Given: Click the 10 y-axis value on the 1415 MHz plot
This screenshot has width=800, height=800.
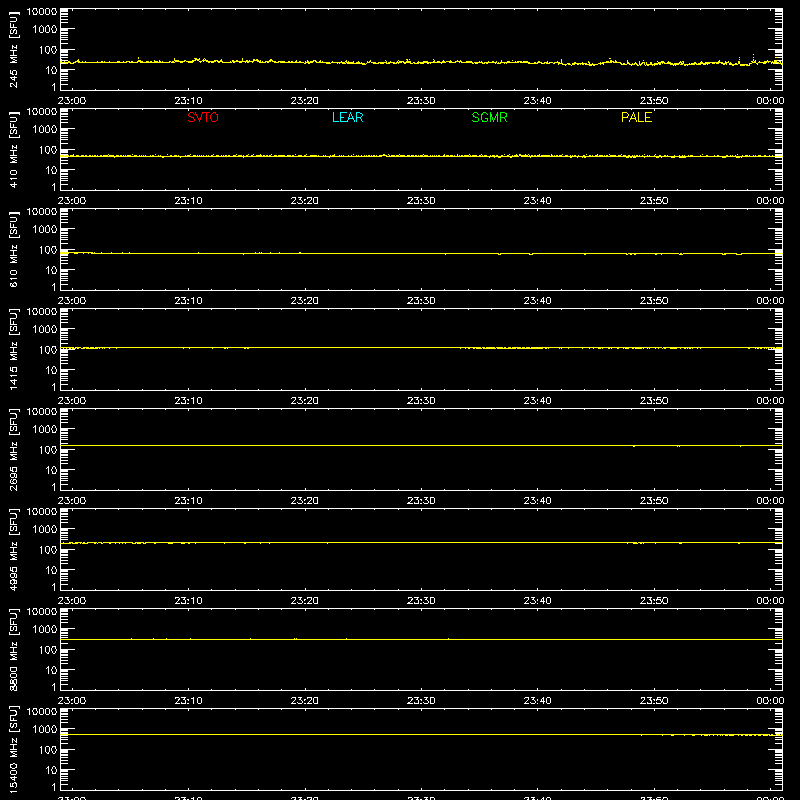Looking at the screenshot, I should click(x=51, y=370).
